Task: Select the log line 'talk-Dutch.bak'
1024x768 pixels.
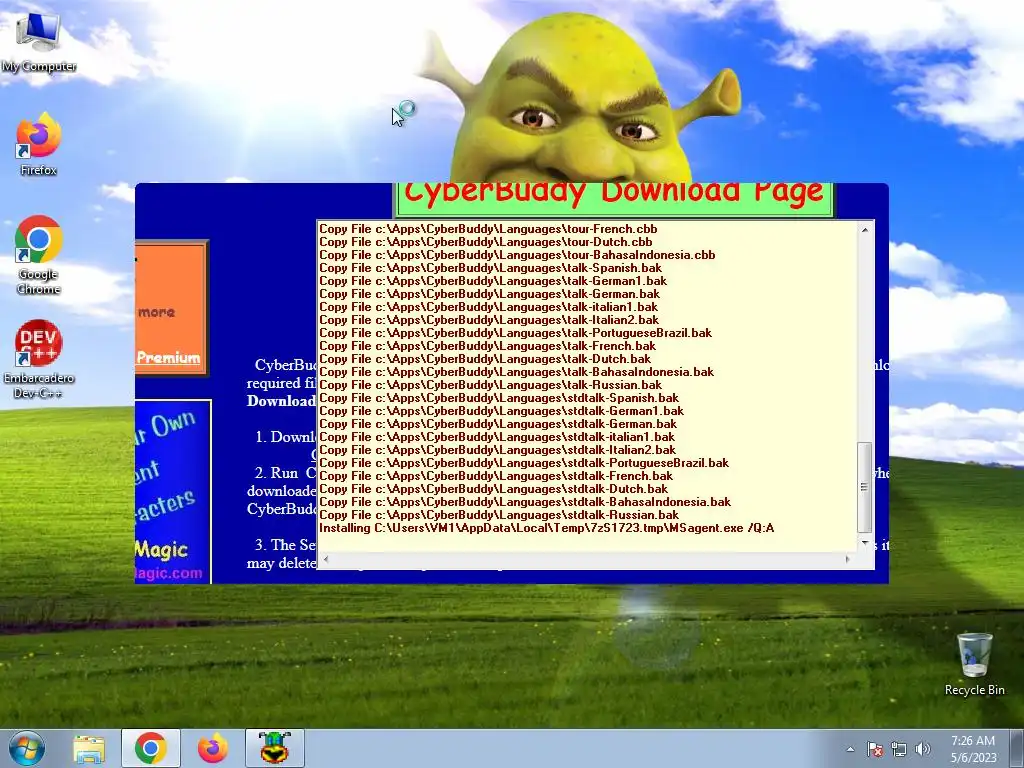Action: (x=485, y=359)
